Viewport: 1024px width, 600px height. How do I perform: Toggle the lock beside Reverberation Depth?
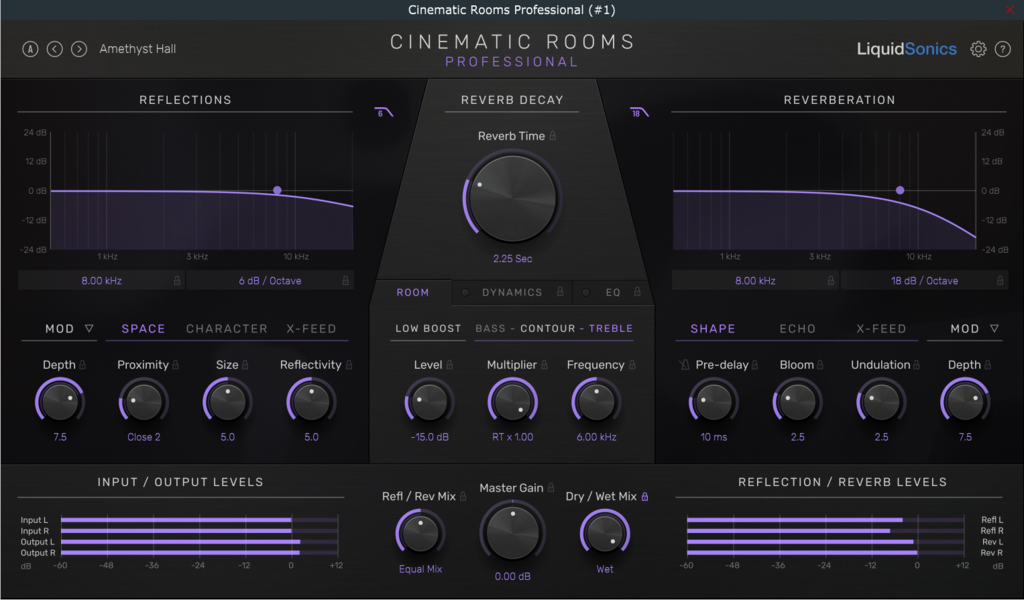point(987,365)
